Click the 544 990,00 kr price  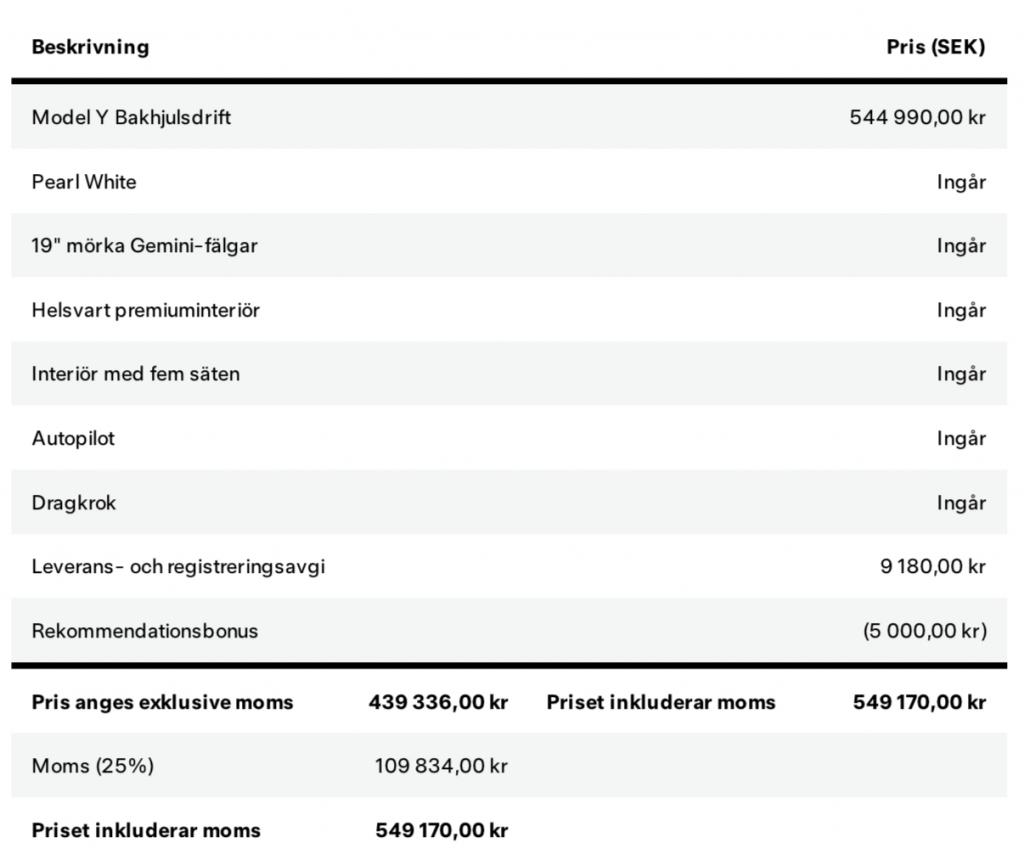tap(917, 117)
